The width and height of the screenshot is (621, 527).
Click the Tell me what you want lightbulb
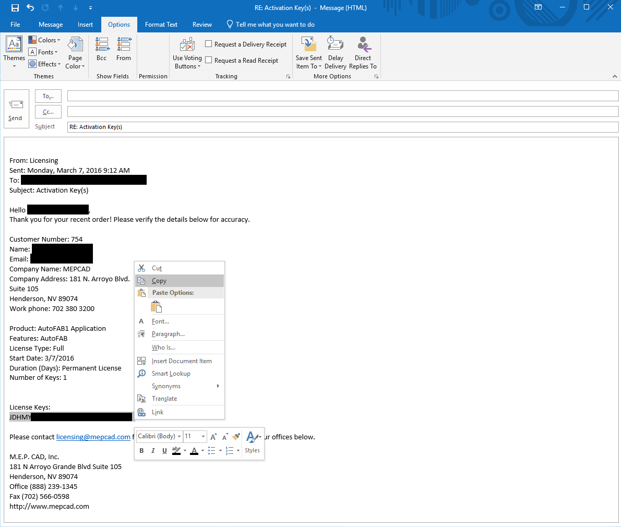[x=229, y=24]
